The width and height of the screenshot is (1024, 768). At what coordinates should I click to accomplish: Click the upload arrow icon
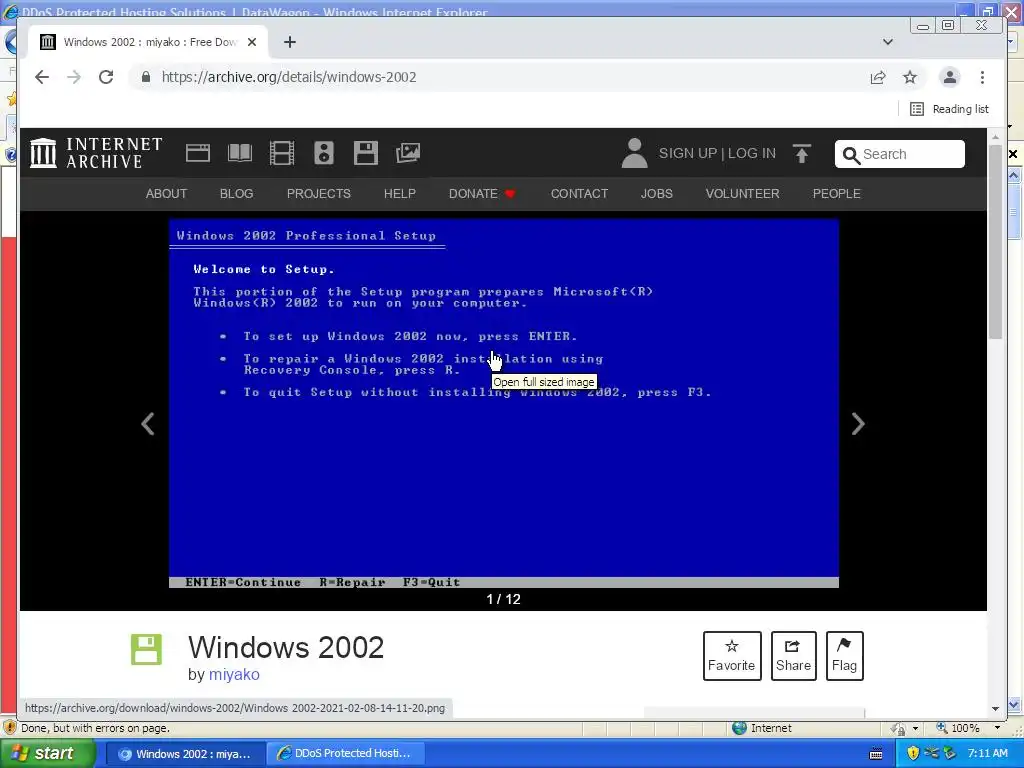801,153
